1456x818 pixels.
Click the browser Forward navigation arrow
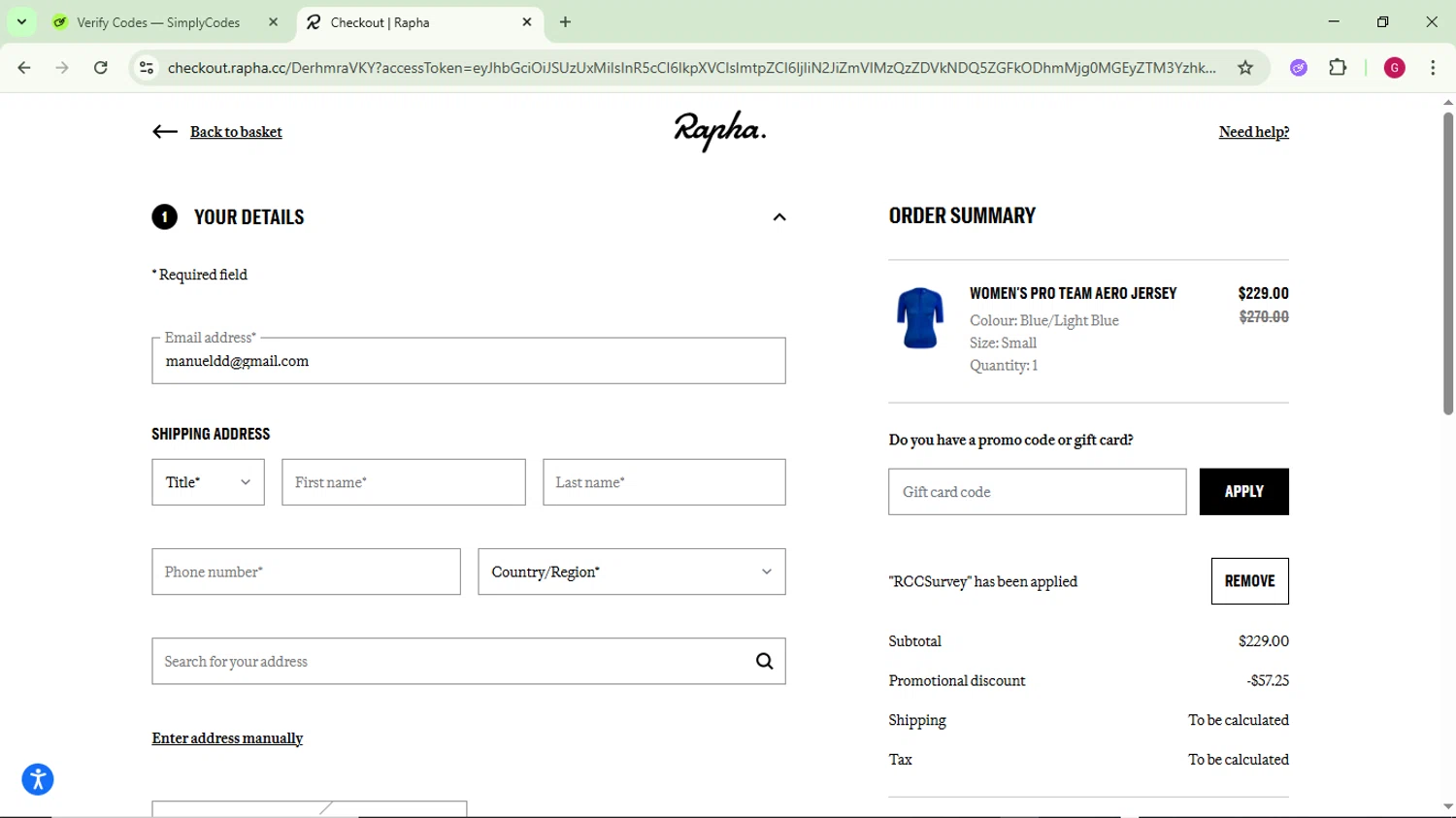[62, 68]
